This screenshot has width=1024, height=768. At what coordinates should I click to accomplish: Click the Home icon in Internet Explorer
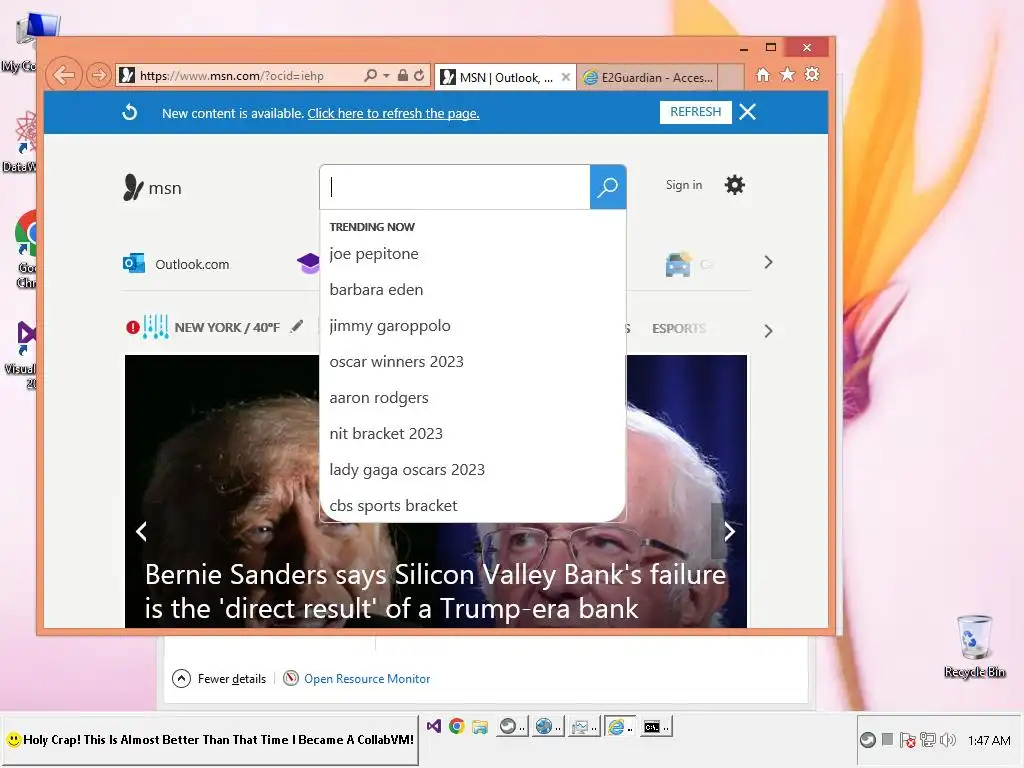pyautogui.click(x=763, y=75)
